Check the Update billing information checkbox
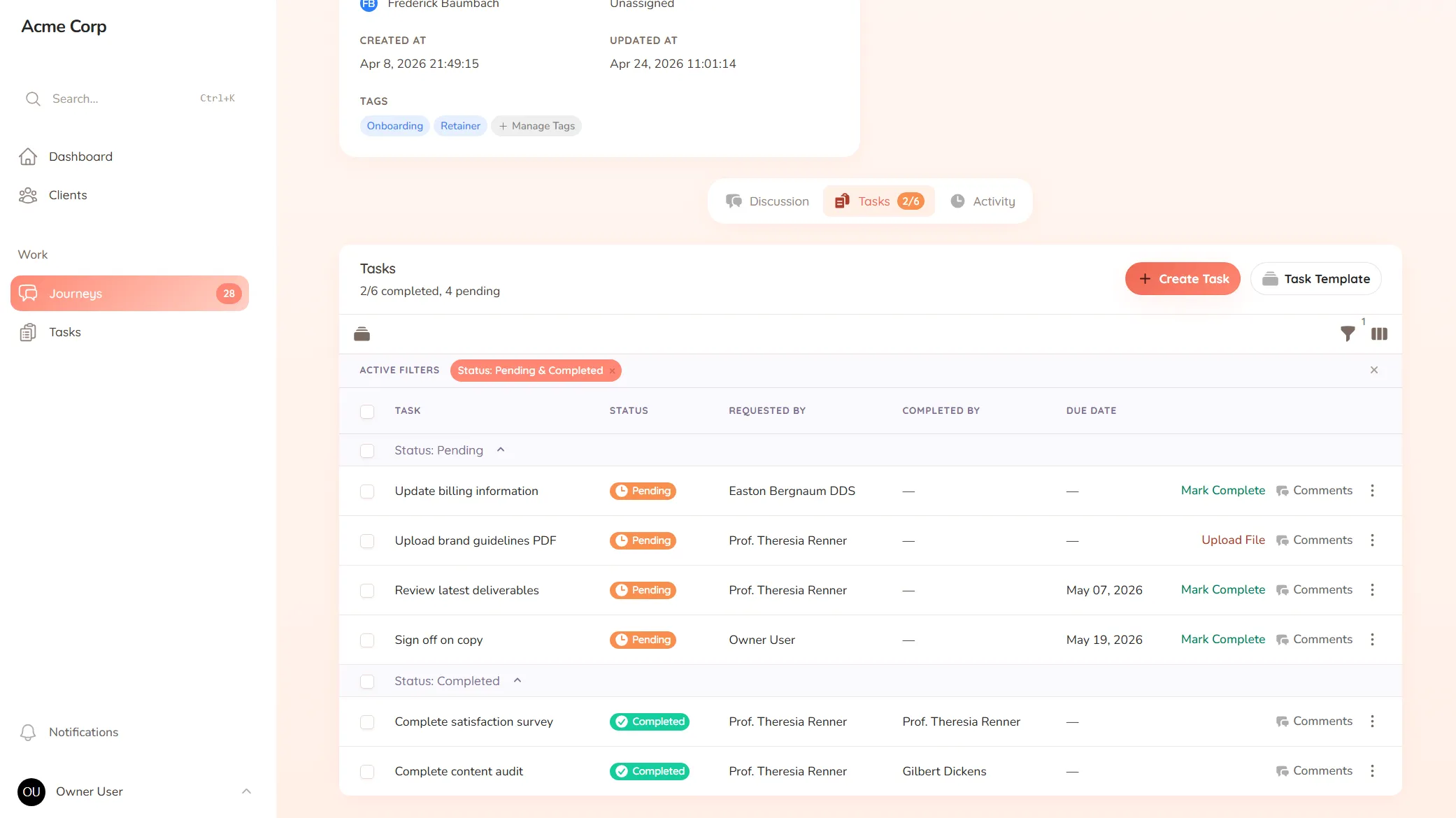This screenshot has width=1456, height=818. click(367, 491)
